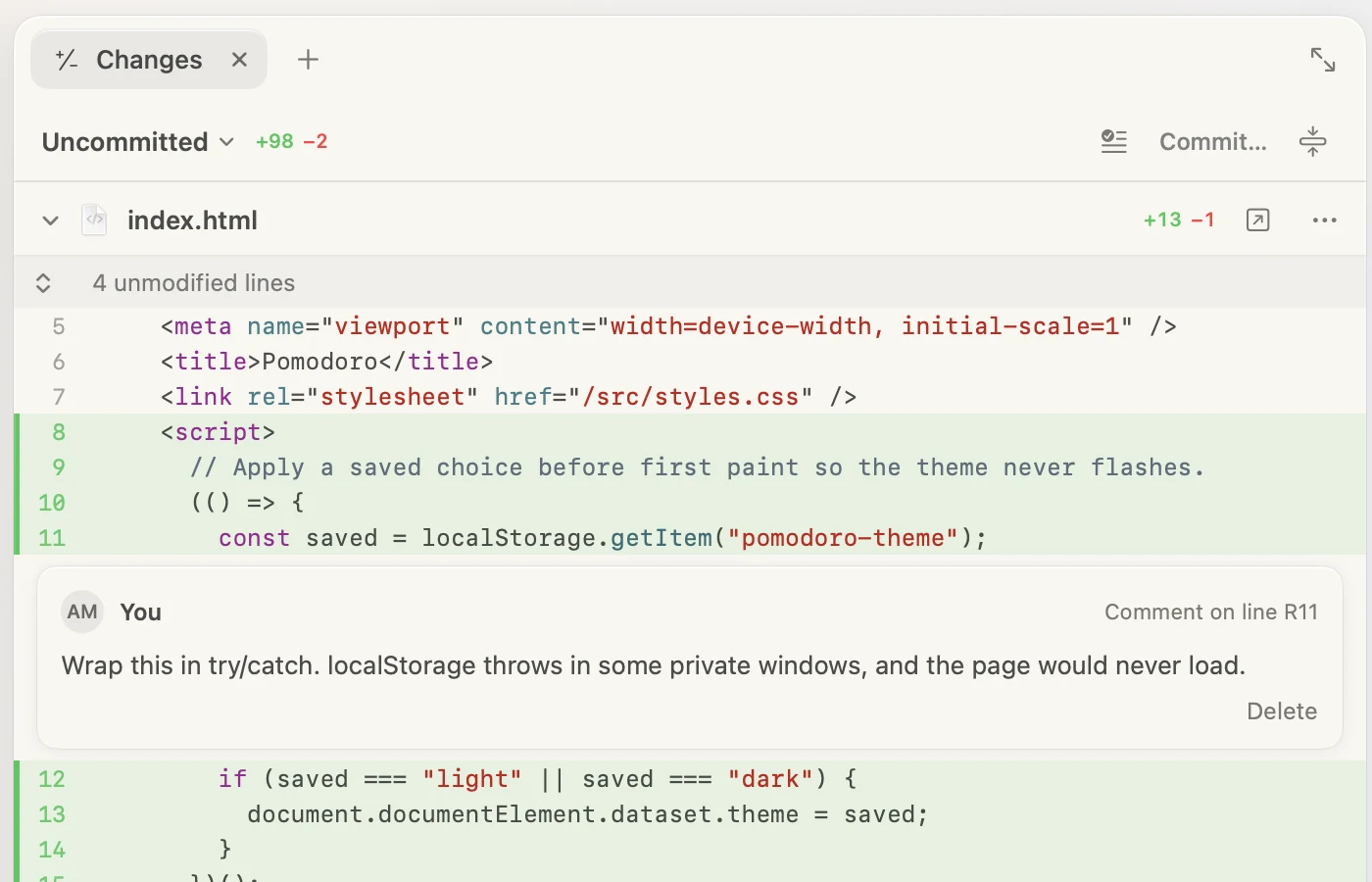Click line number 11 in the diff

[52, 538]
